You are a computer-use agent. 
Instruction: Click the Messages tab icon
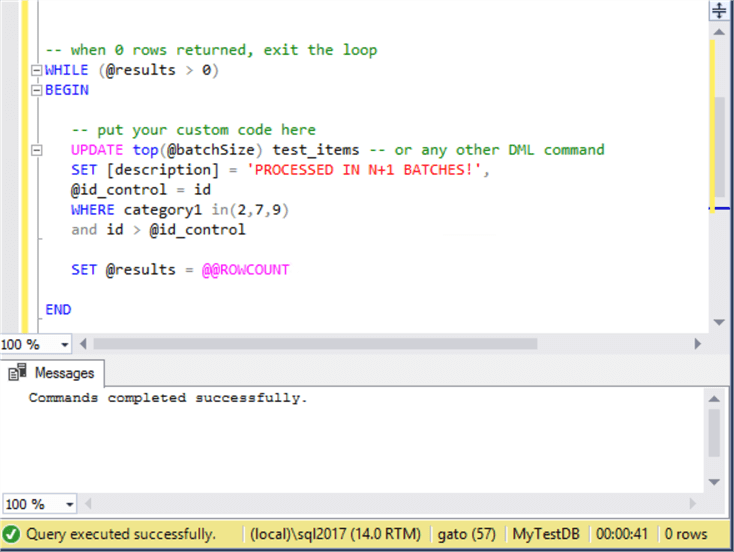[x=18, y=373]
